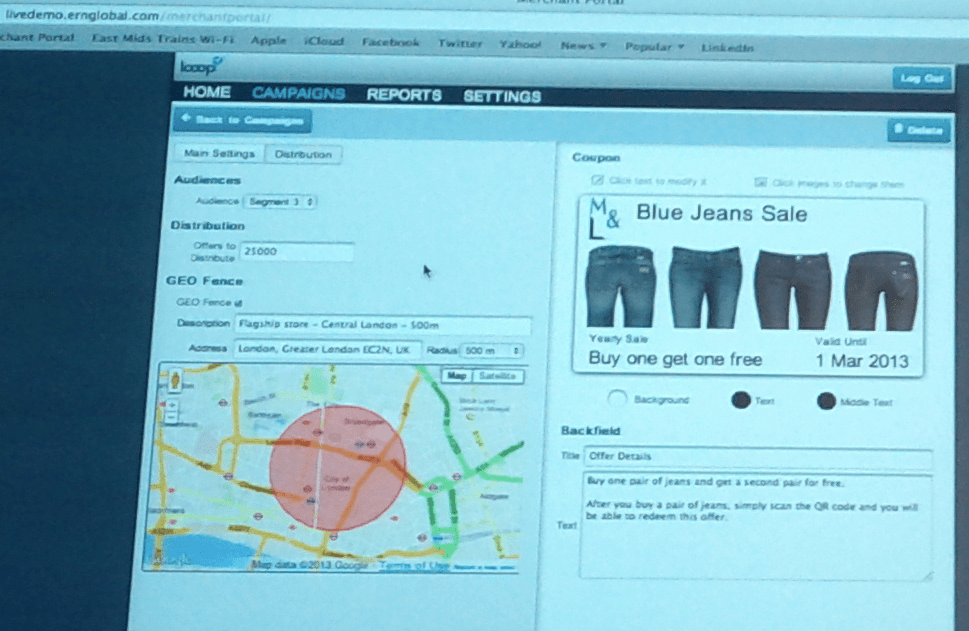Open the REPORTS menu
969x631 pixels.
403,95
